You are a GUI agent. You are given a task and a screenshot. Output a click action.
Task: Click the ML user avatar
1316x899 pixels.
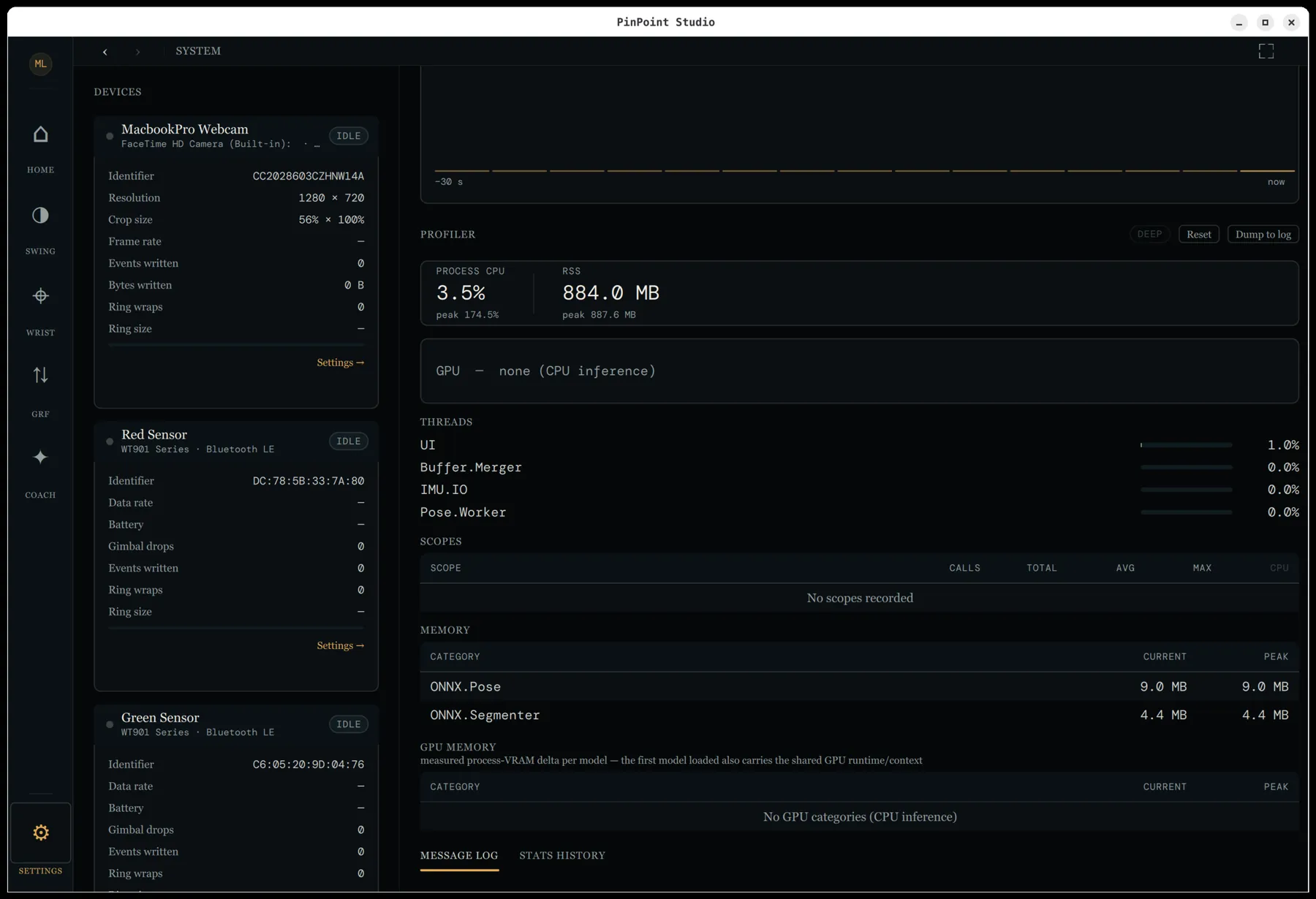pyautogui.click(x=40, y=64)
